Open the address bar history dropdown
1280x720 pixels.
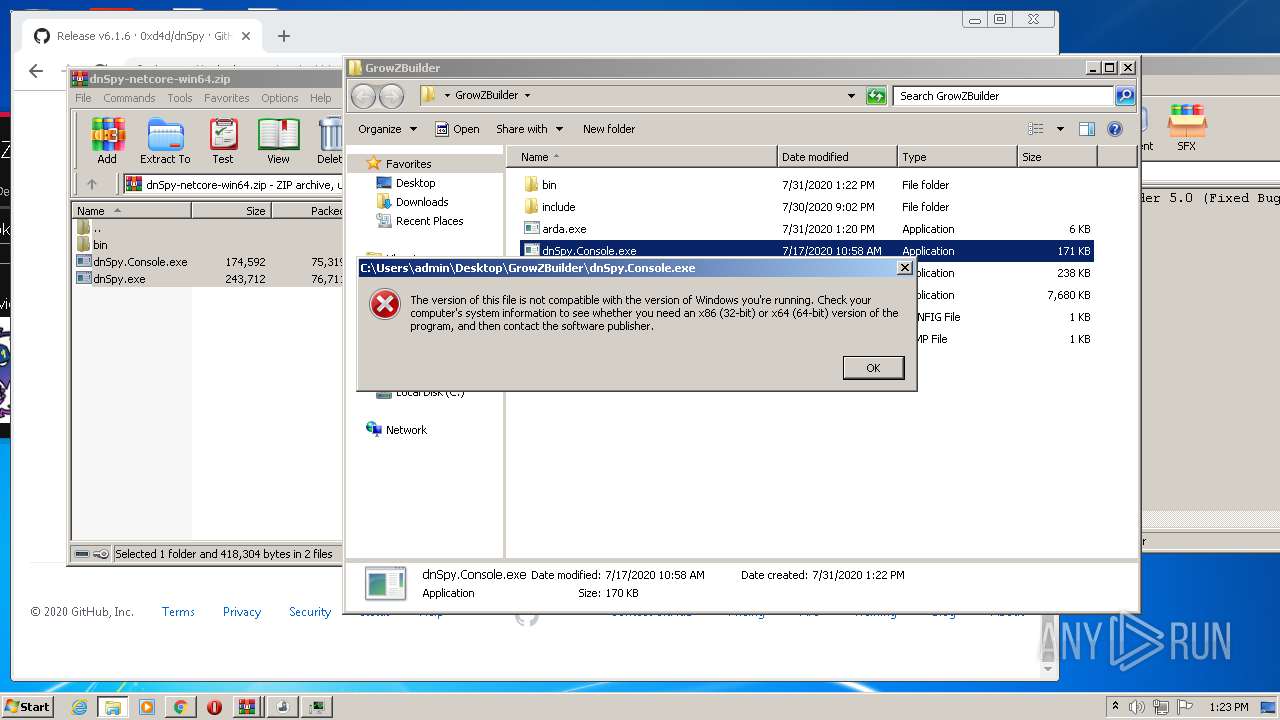[851, 96]
